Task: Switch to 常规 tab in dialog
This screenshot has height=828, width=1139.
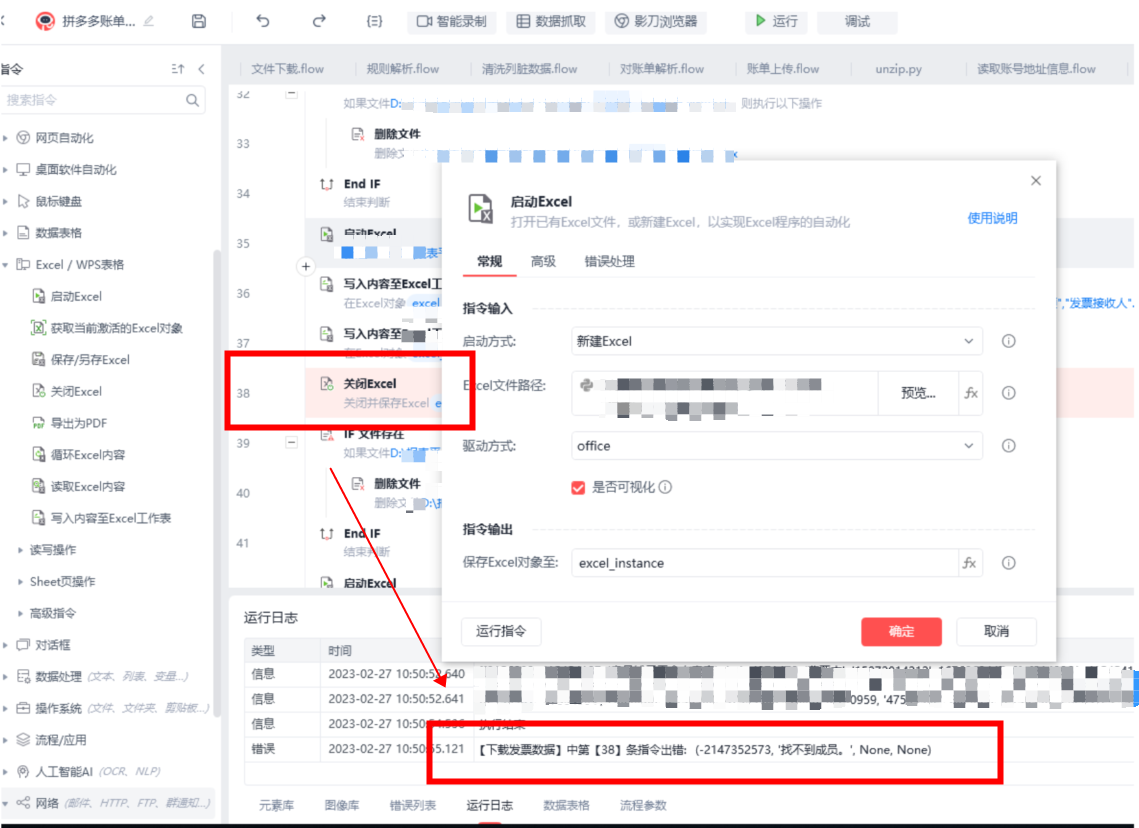Action: 490,261
